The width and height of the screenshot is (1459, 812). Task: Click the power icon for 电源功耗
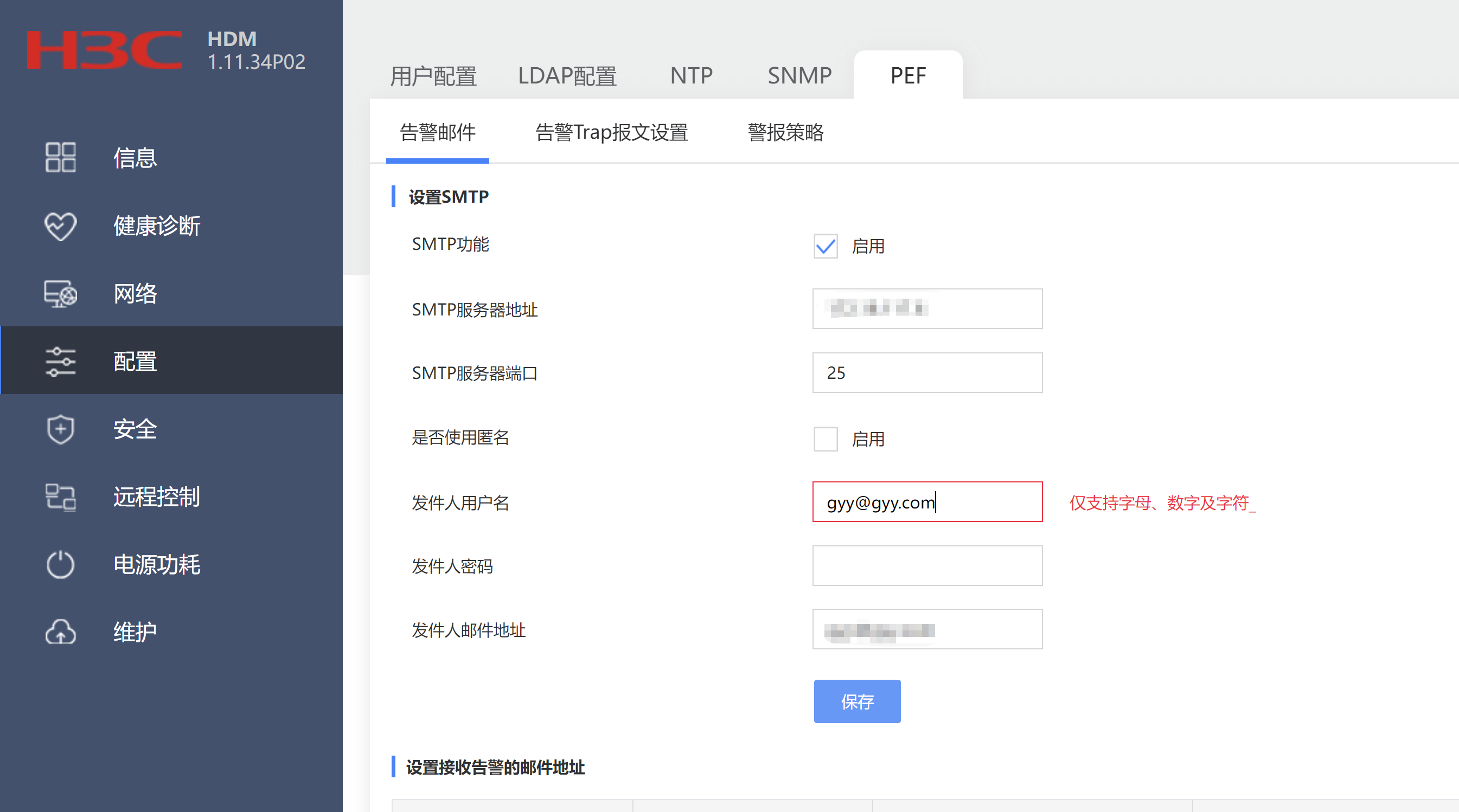60,565
